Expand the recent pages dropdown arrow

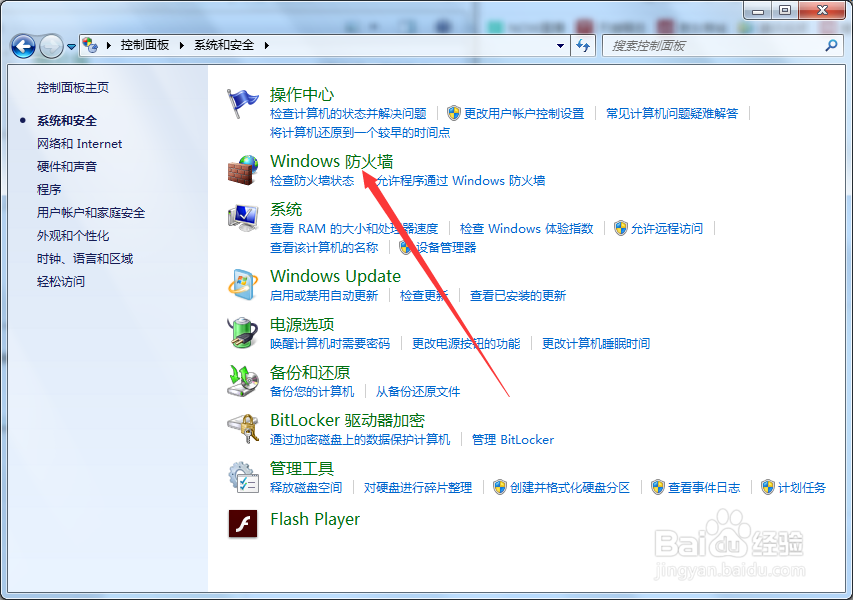point(70,45)
